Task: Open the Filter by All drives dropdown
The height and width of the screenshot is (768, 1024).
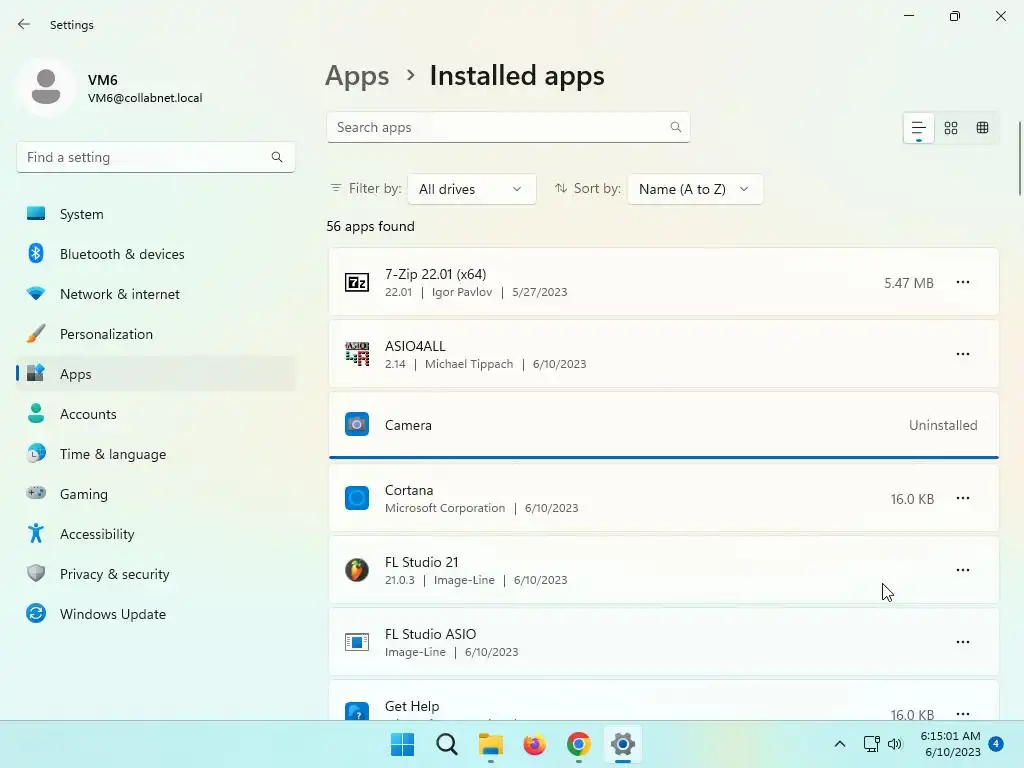Action: coord(472,189)
